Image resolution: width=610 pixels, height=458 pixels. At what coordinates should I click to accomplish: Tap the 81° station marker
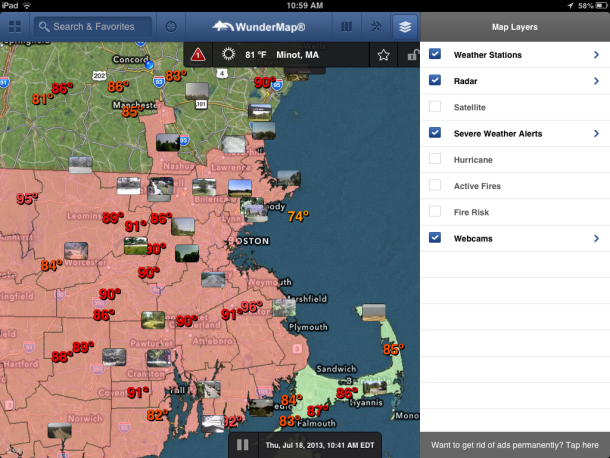[42, 99]
